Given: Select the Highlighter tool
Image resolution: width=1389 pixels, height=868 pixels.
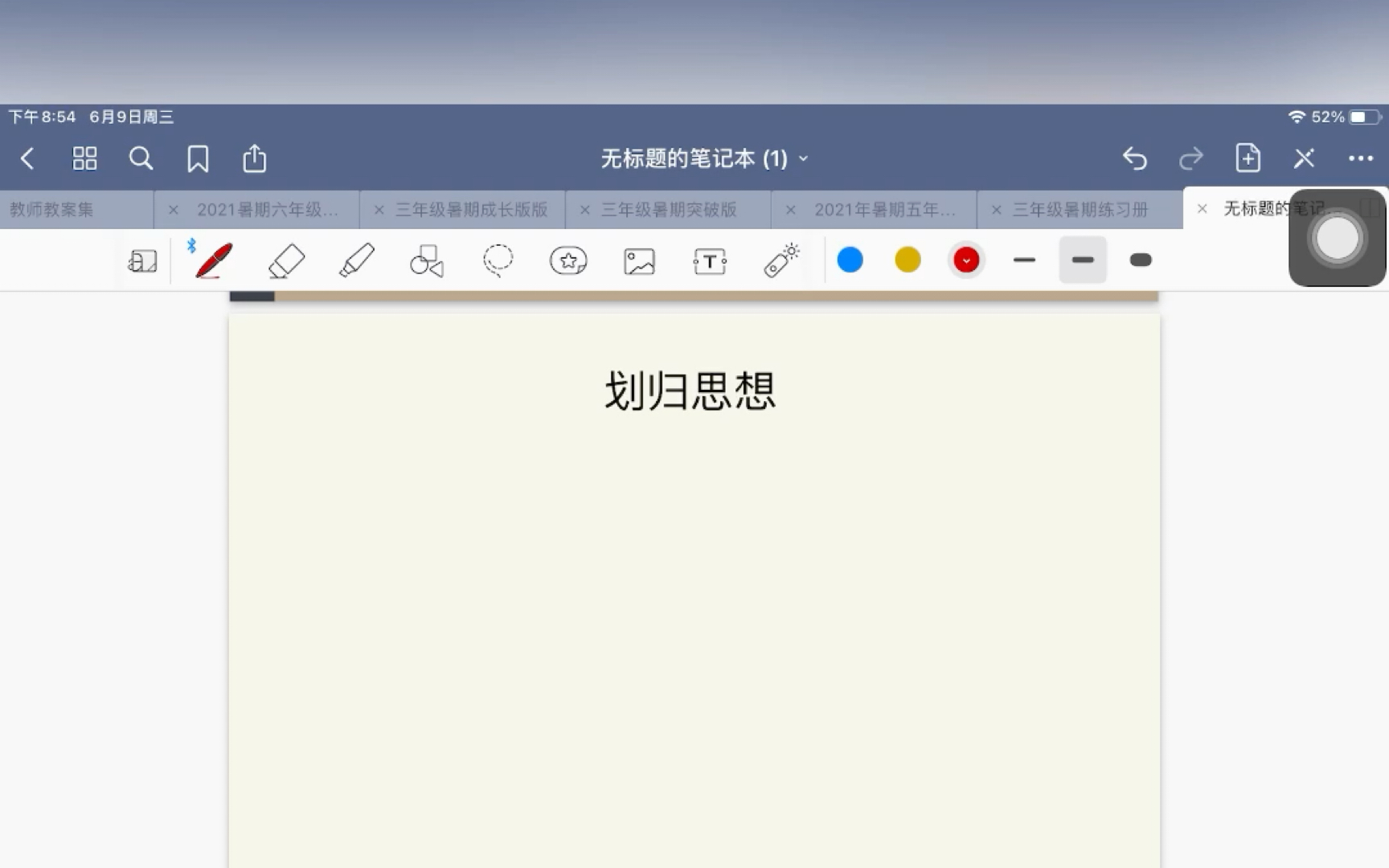Looking at the screenshot, I should (x=357, y=260).
